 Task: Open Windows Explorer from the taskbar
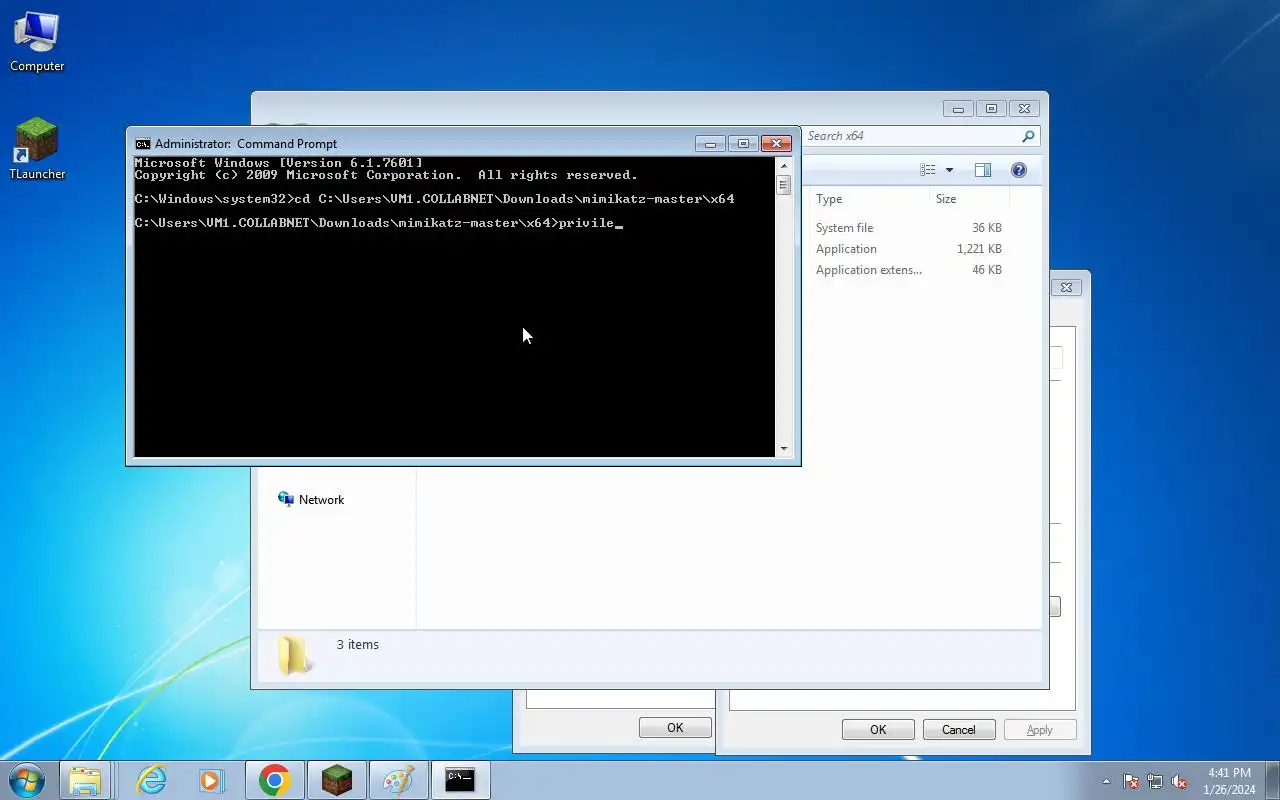coord(85,780)
